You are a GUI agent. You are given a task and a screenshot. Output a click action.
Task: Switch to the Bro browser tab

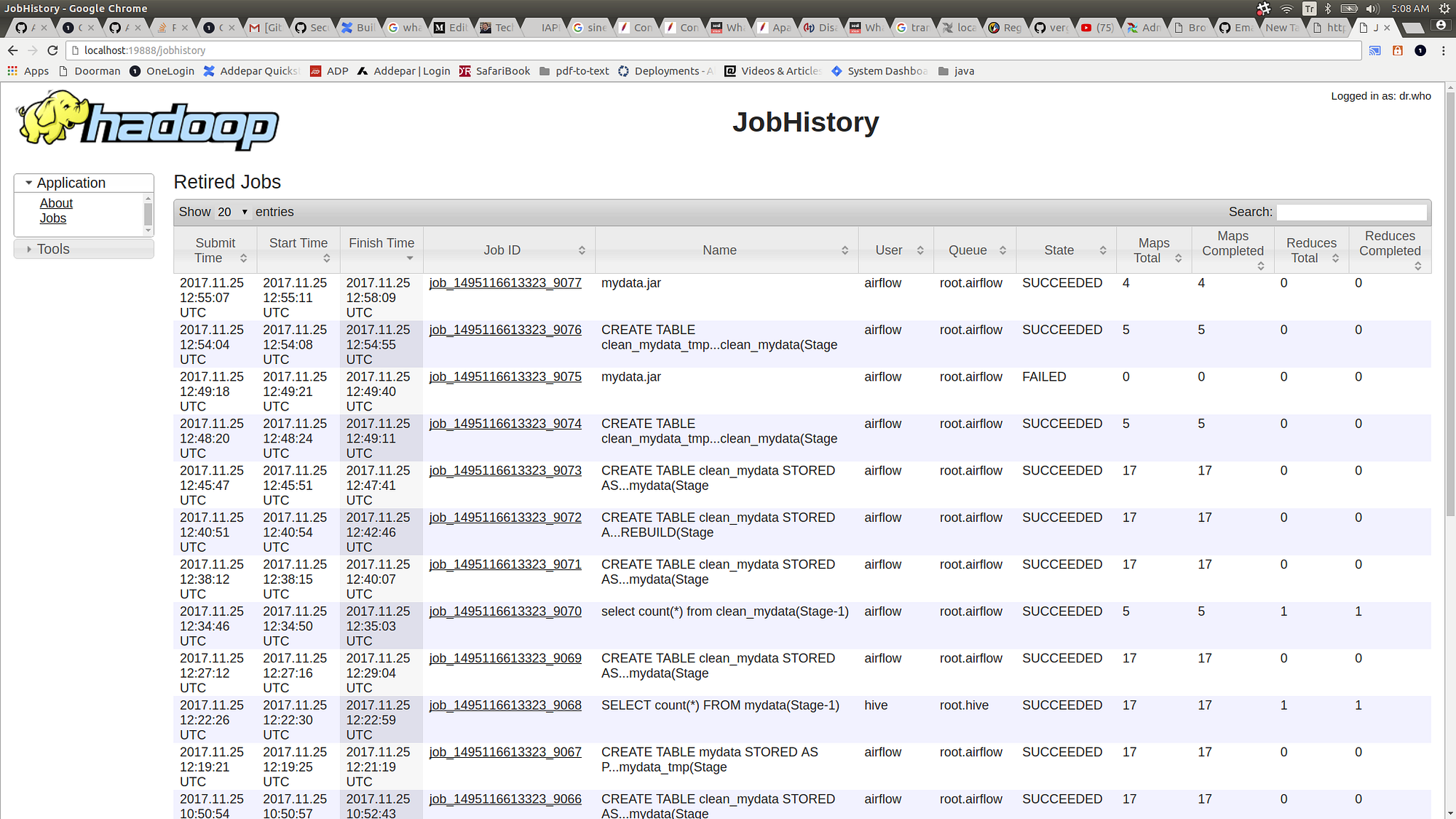point(1190,27)
